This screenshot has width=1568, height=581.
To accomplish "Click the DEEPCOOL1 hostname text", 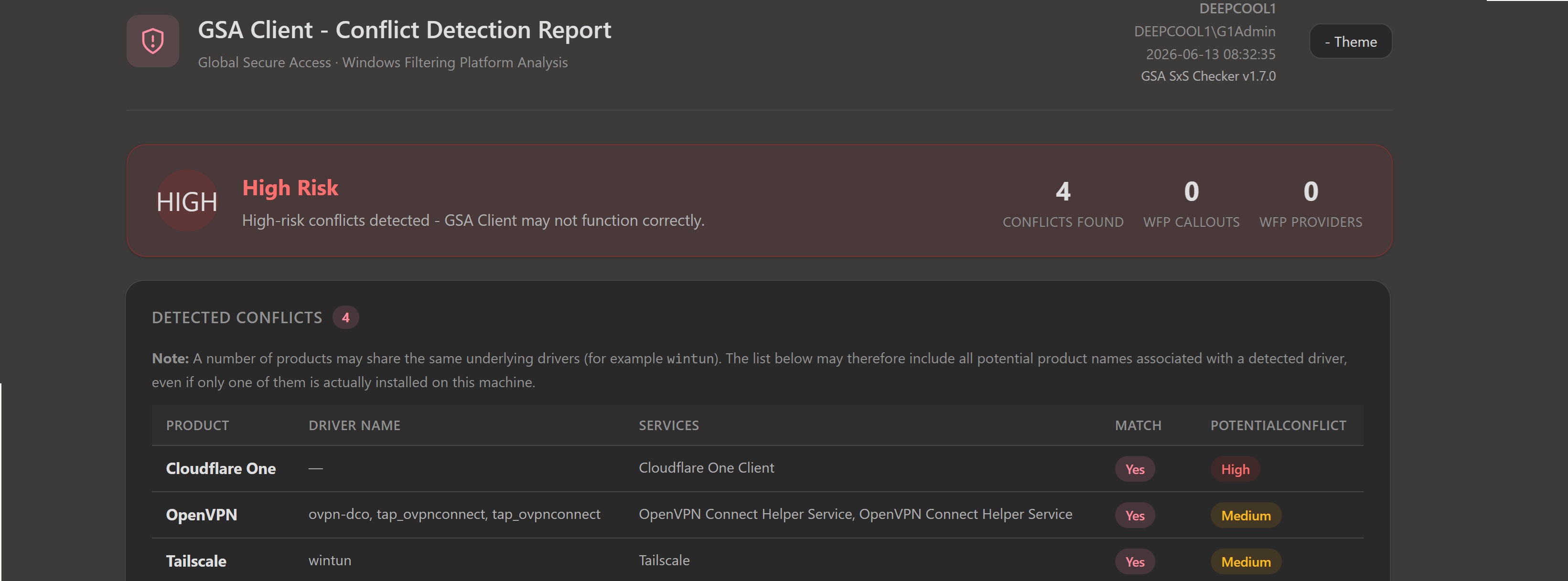I will (1237, 9).
